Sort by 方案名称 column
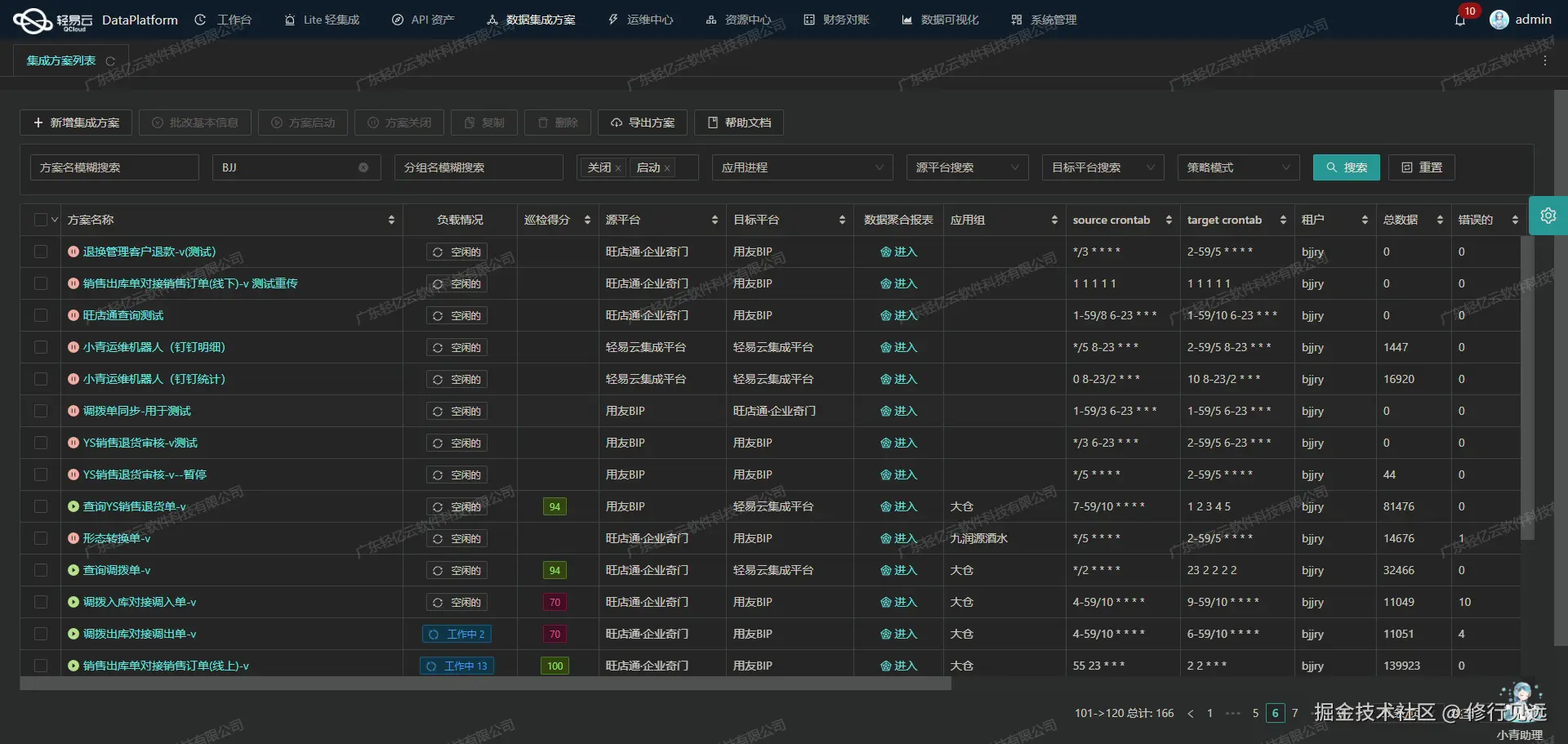Screen dimensions: 1568x744 [391, 220]
